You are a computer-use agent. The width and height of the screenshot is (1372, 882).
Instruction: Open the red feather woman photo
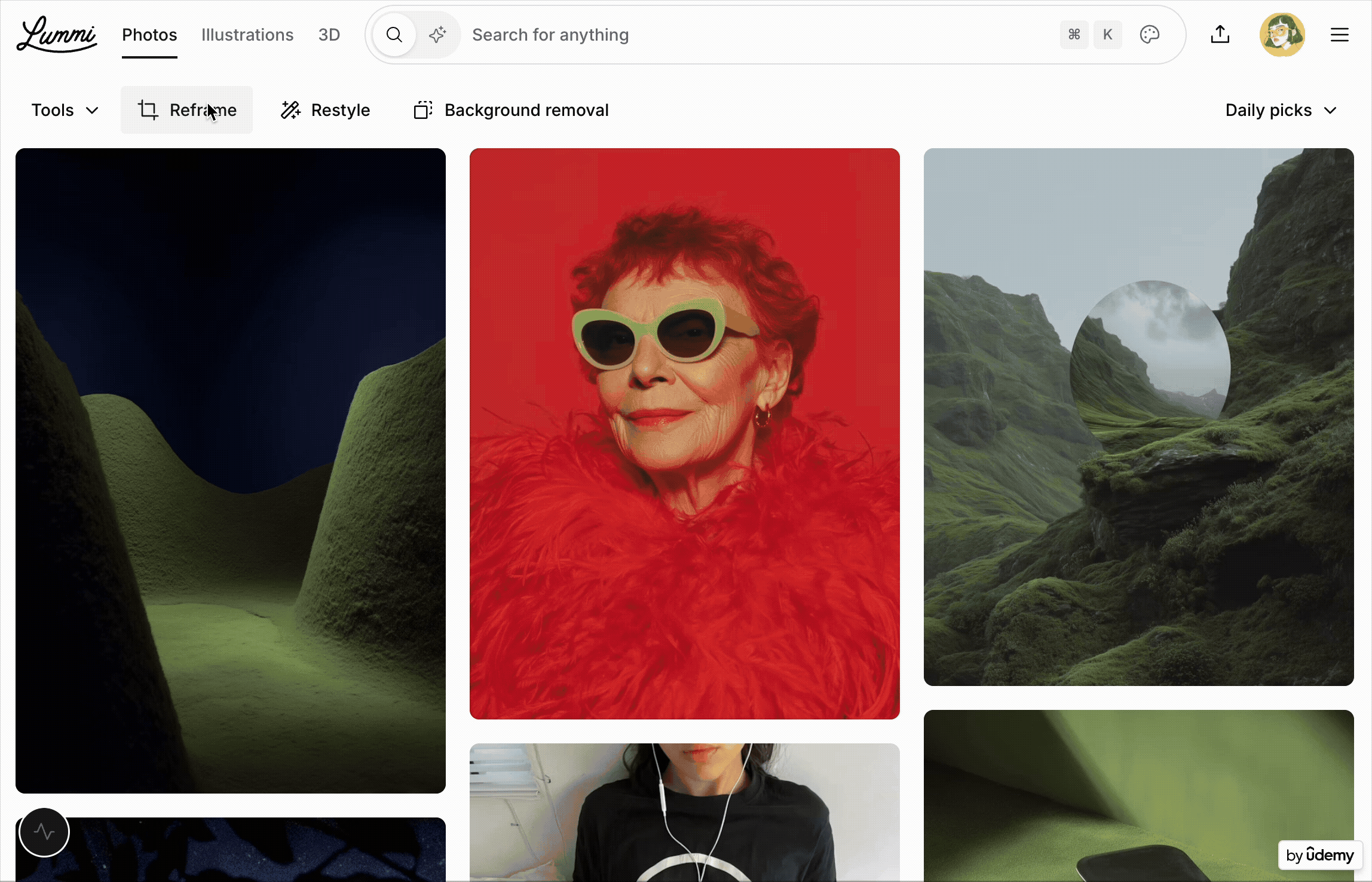click(x=684, y=433)
